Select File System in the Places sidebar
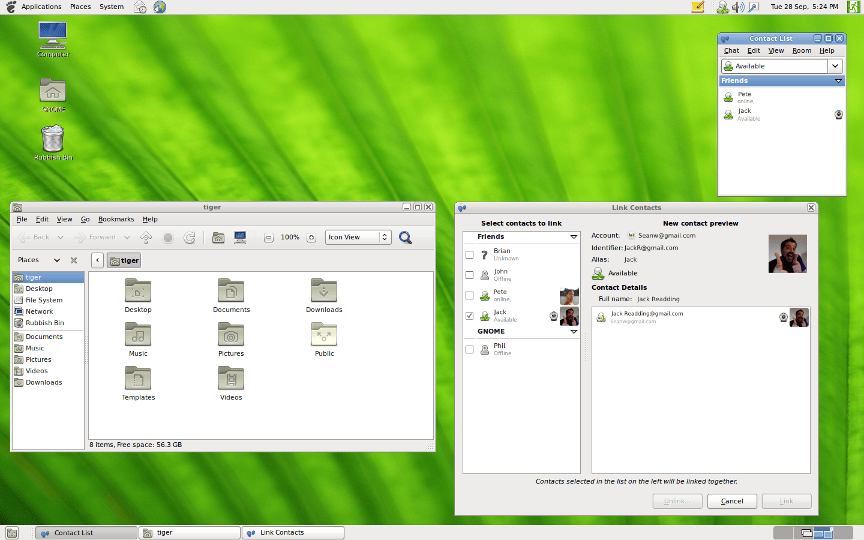The image size is (864, 540). [43, 300]
